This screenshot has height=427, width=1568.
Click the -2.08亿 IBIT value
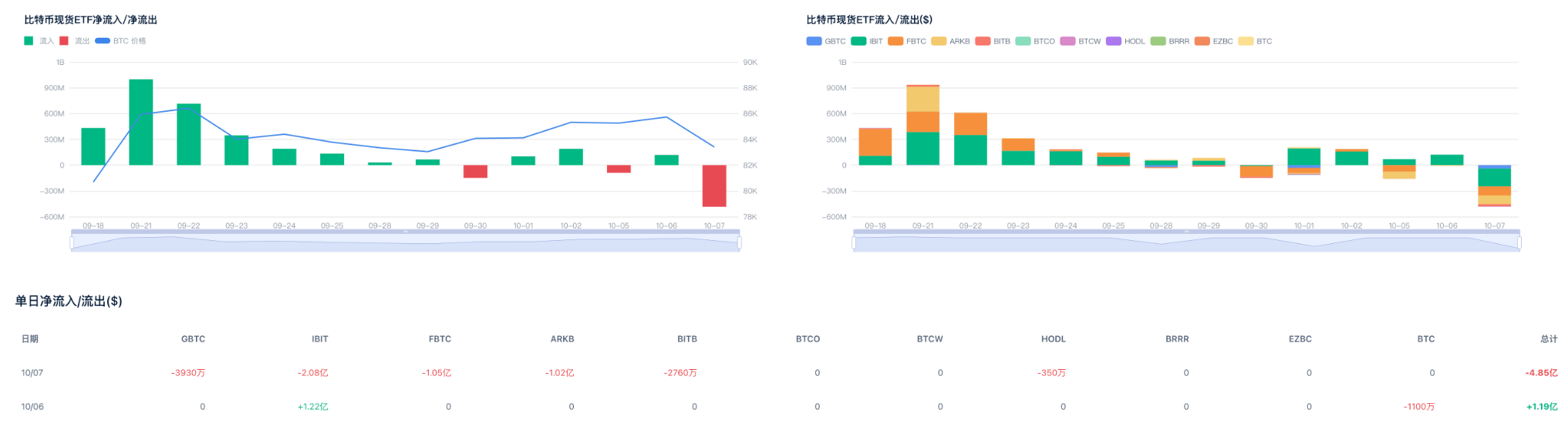tap(313, 373)
